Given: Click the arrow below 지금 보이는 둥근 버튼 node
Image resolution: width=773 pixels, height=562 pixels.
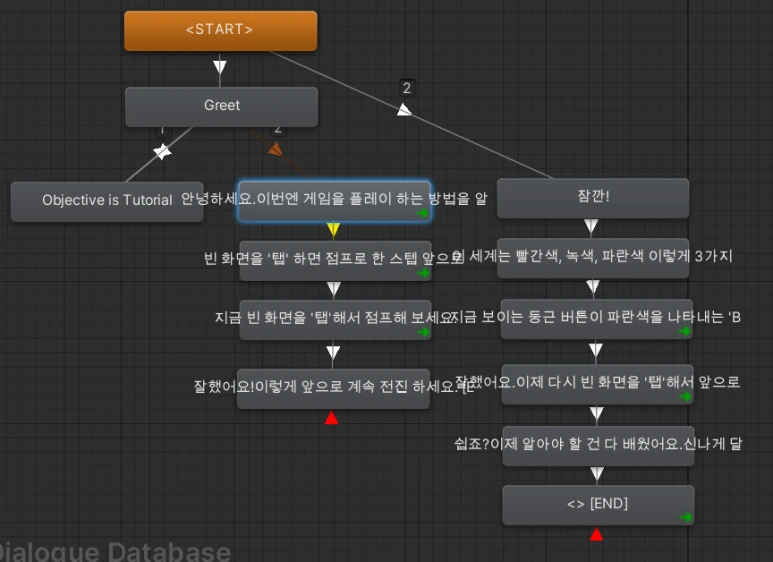Looking at the screenshot, I should coord(596,350).
